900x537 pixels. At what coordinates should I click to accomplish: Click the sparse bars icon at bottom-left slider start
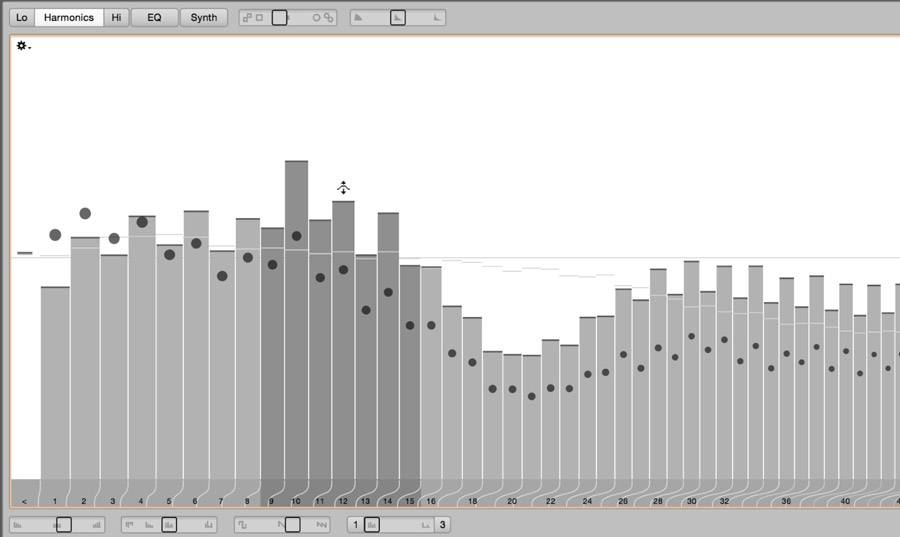(18, 524)
